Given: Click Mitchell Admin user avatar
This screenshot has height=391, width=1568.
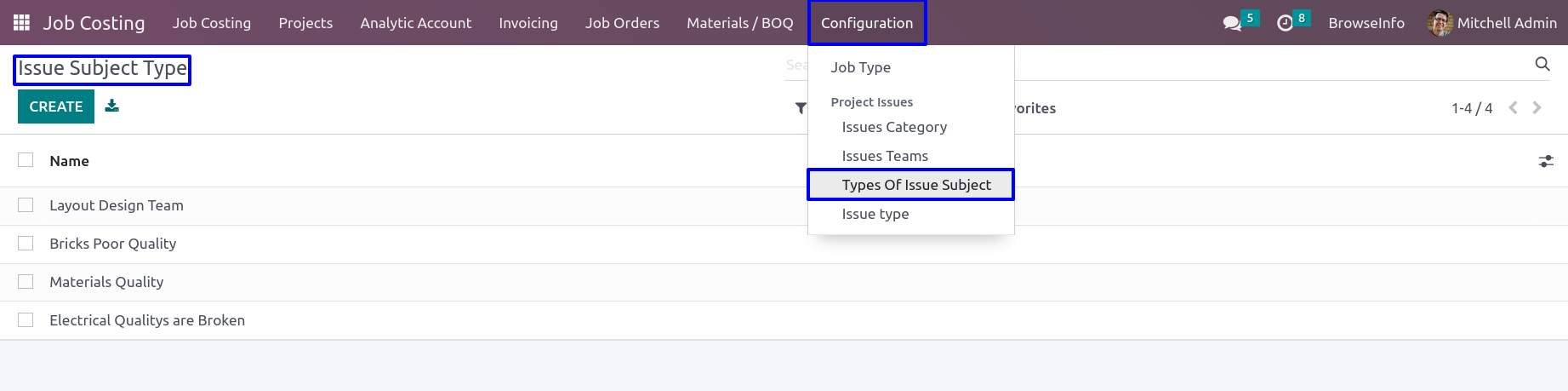Looking at the screenshot, I should pyautogui.click(x=1440, y=23).
